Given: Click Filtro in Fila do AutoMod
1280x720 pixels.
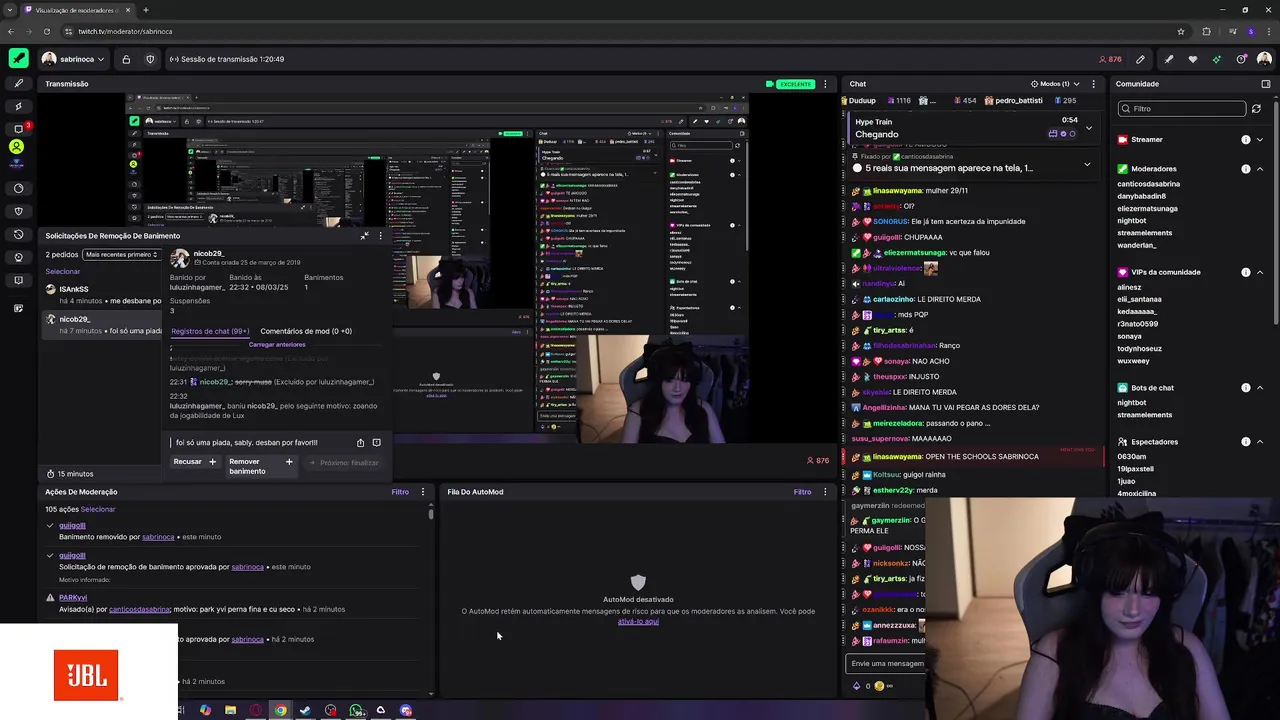Looking at the screenshot, I should 802,492.
